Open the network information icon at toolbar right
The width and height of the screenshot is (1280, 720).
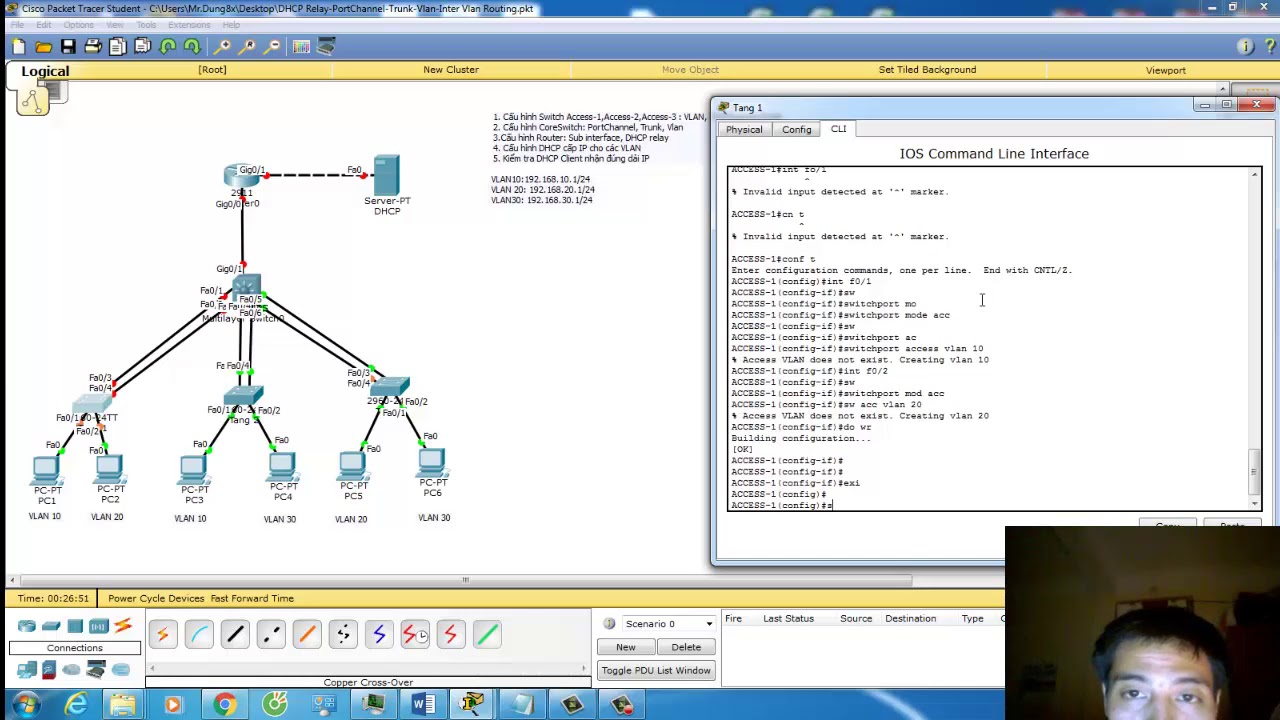pyautogui.click(x=1245, y=46)
